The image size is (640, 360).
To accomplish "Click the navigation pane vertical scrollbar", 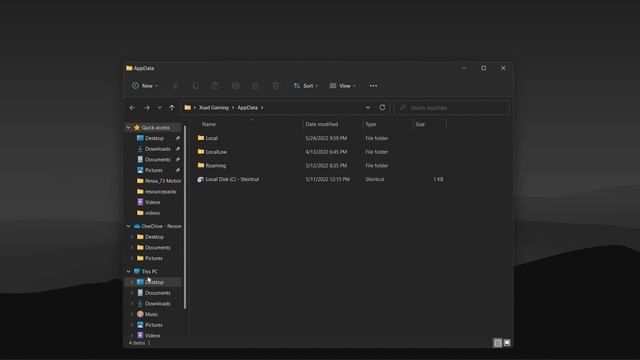I will pyautogui.click(x=185, y=216).
